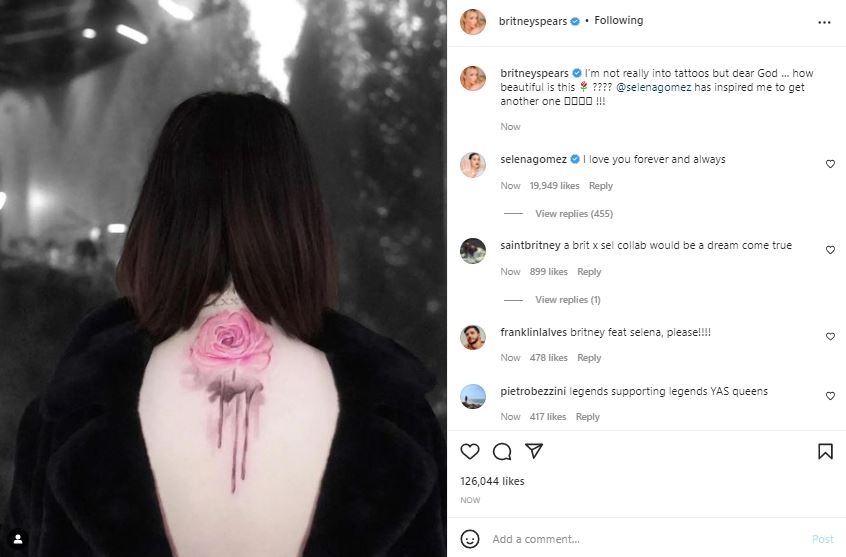Like franklinlalves's comment heart

[x=830, y=336]
